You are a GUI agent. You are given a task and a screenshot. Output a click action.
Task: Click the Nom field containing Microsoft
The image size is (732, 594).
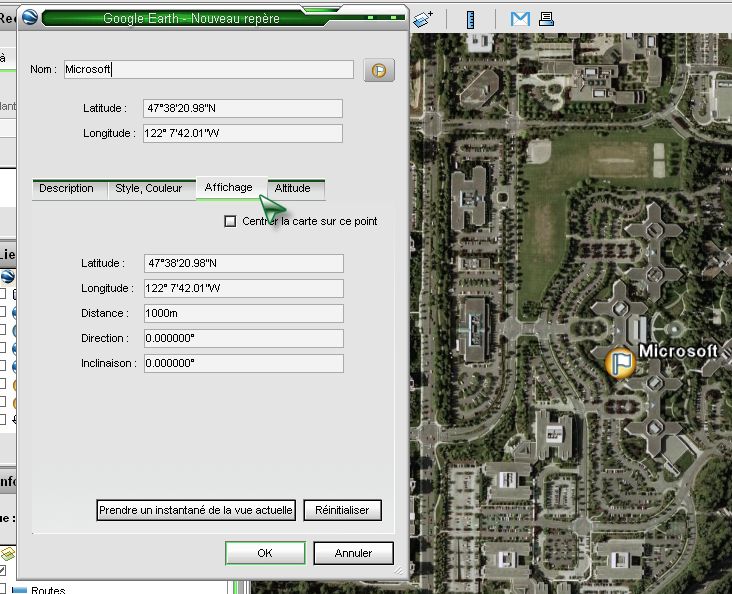click(x=209, y=70)
